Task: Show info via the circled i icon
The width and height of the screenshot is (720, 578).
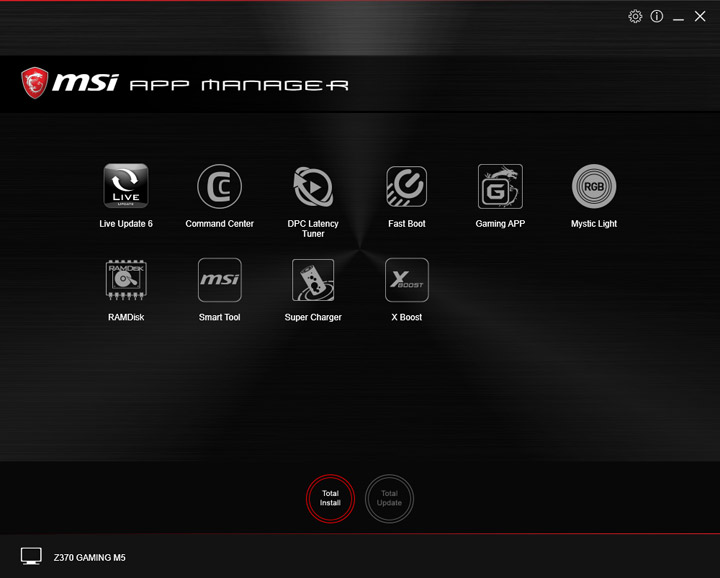Action: tap(657, 17)
